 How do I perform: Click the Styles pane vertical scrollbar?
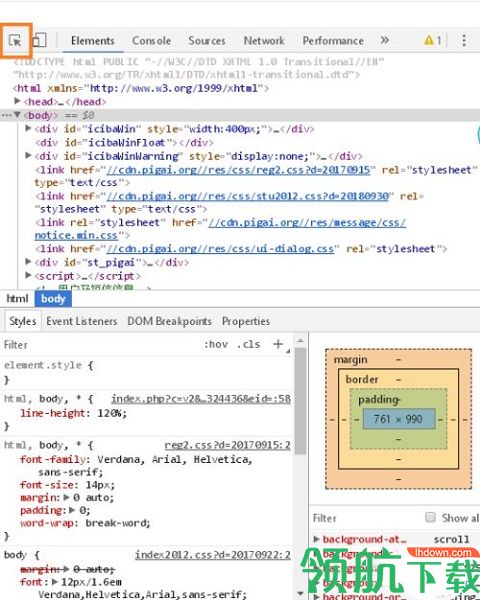(x=301, y=401)
